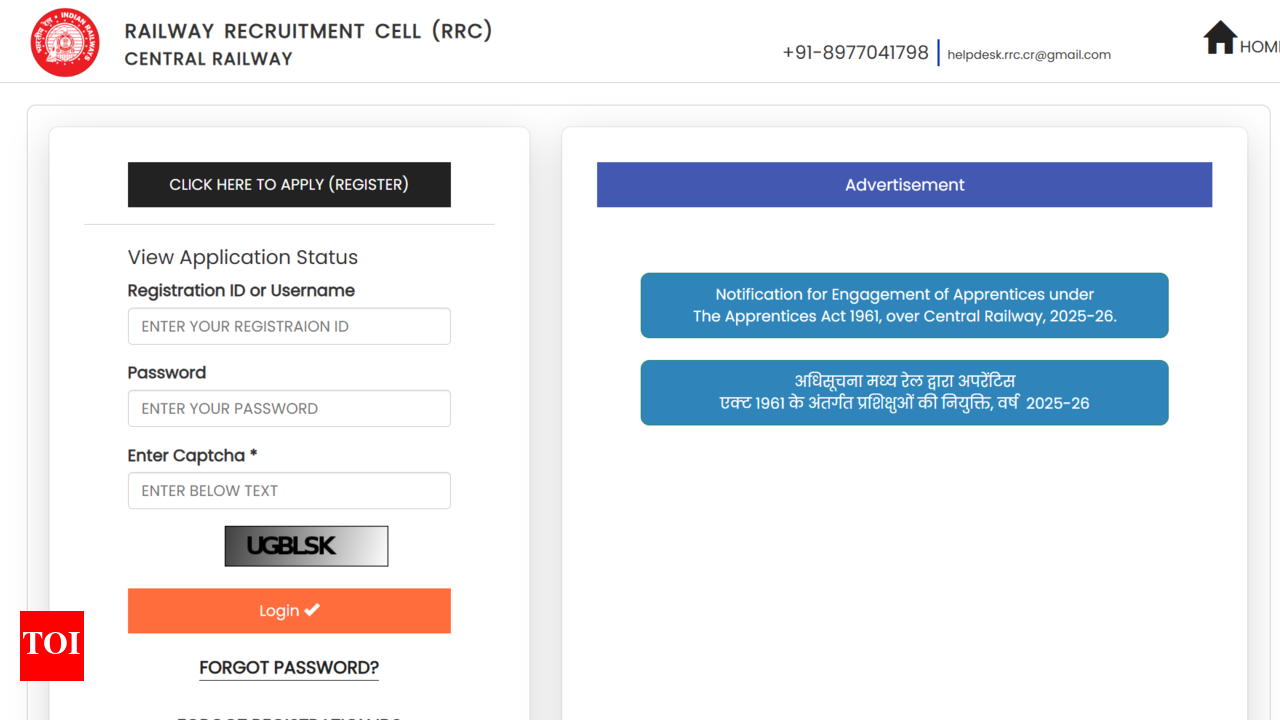Click the Indian Railways round logo
The height and width of the screenshot is (720, 1280).
point(65,42)
